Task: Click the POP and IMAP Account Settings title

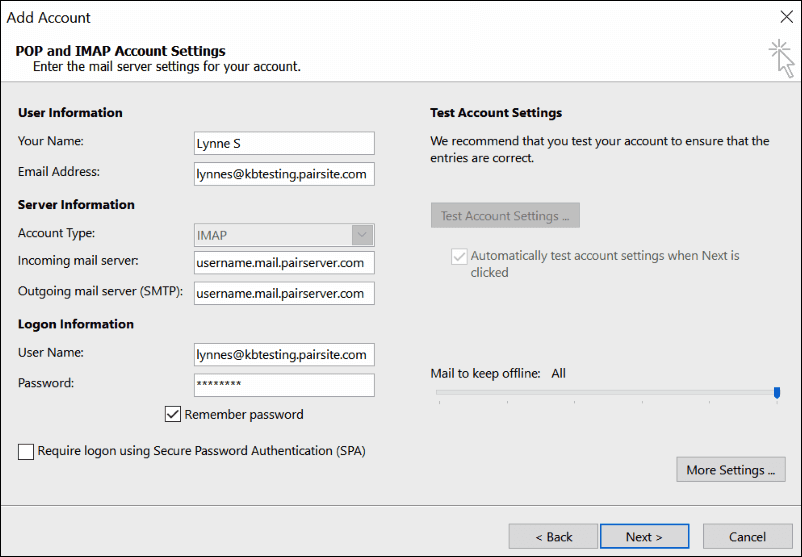Action: [x=120, y=51]
